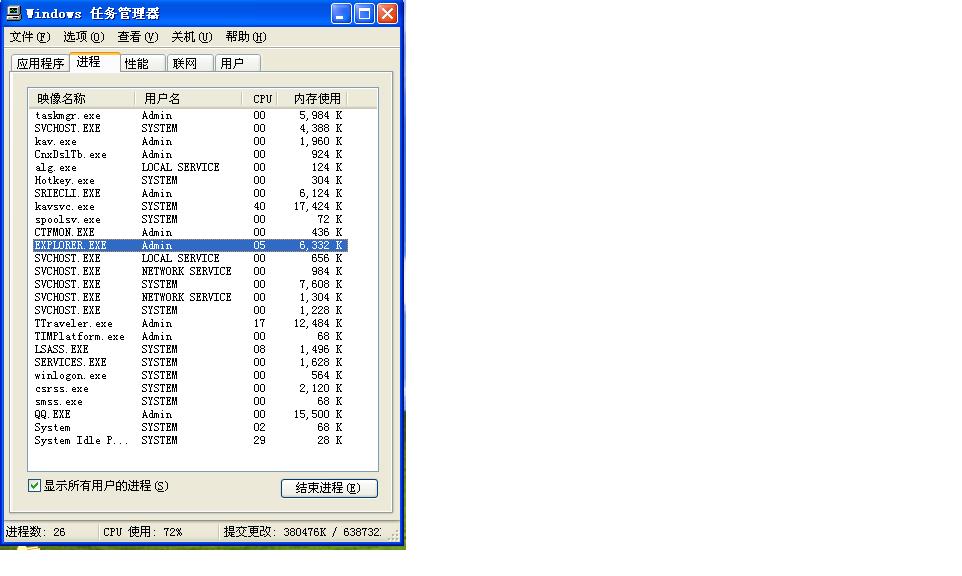The height and width of the screenshot is (576, 962).
Task: Sort by 用户名 column header
Action: pos(188,99)
